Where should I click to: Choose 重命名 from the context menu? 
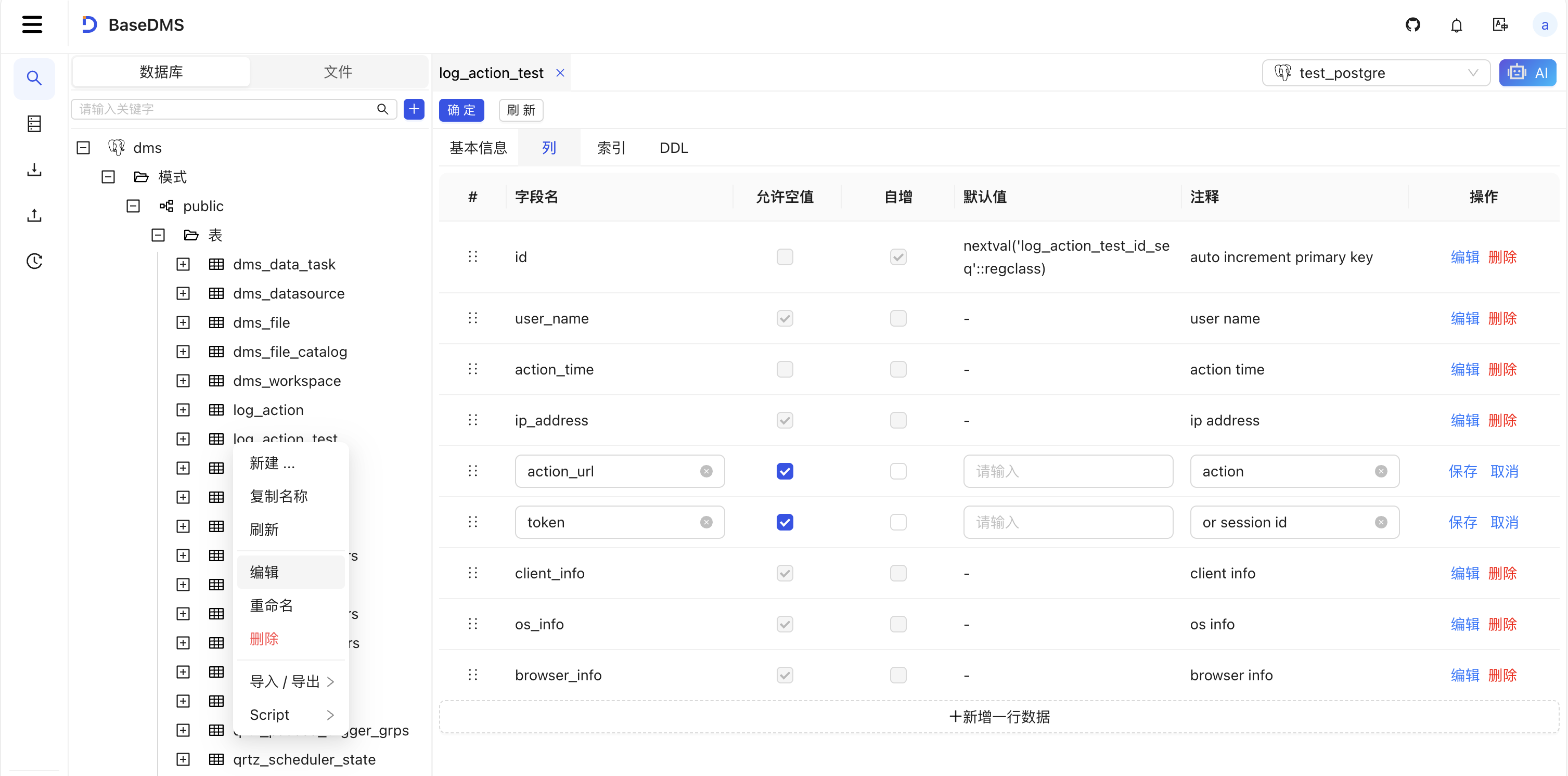272,605
